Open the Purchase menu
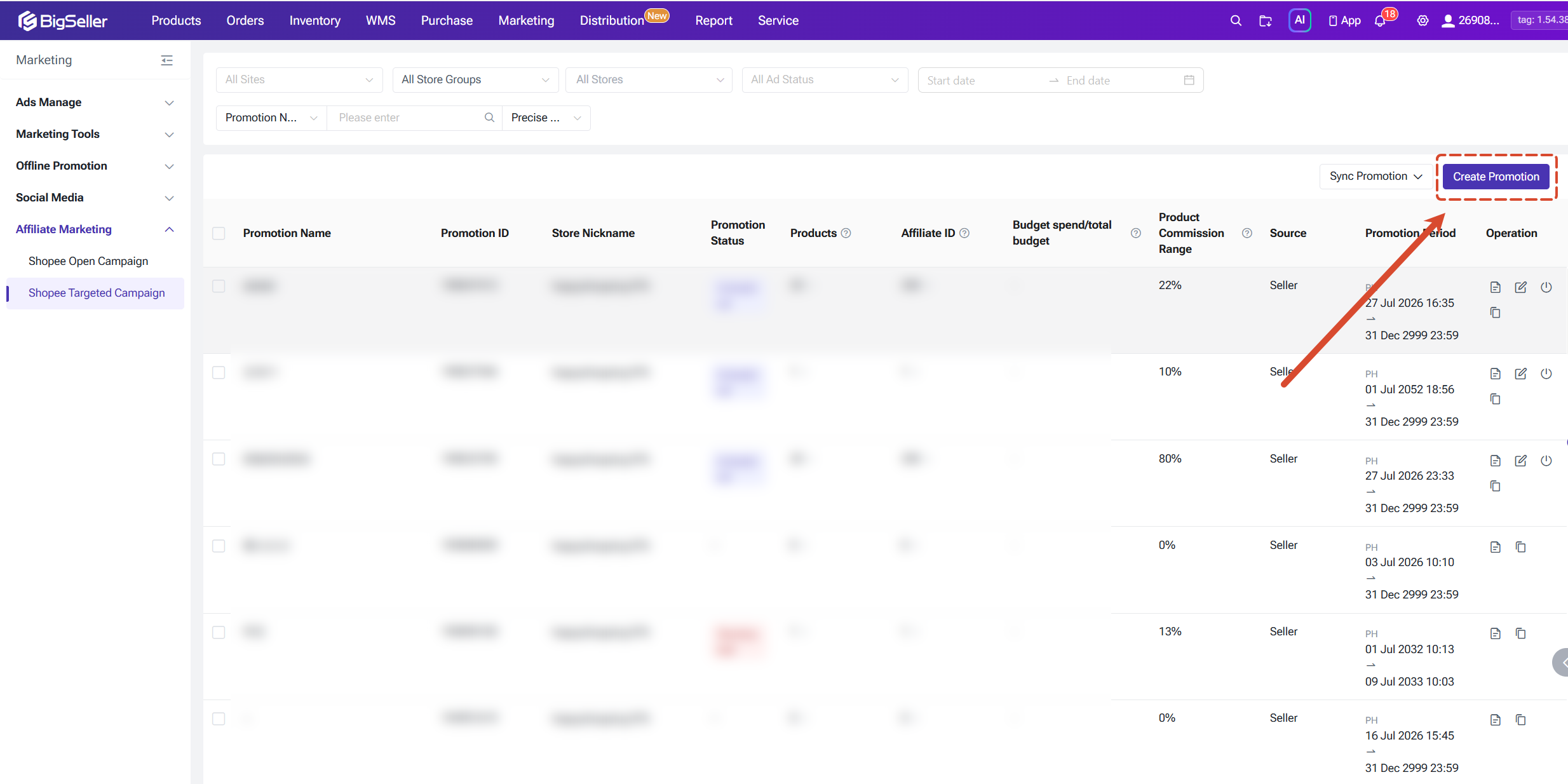This screenshot has width=1568, height=784. 447,20
